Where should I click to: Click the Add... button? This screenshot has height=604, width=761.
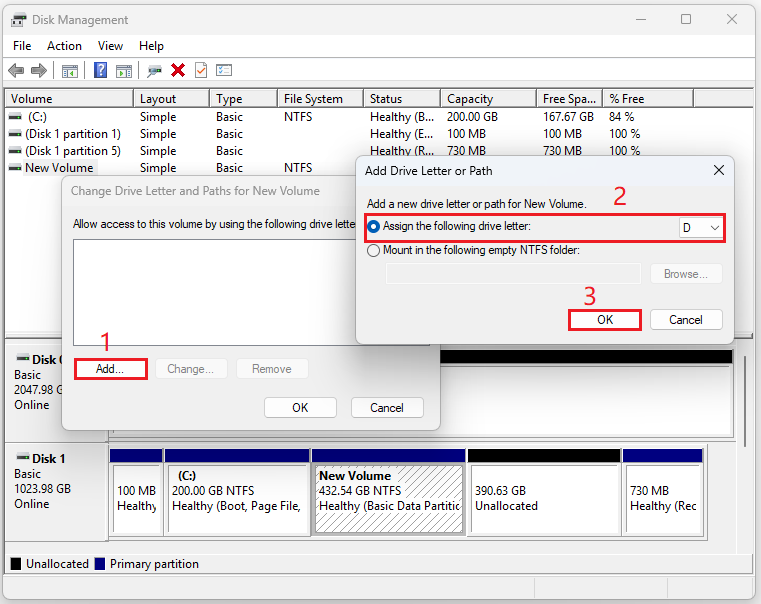point(111,369)
